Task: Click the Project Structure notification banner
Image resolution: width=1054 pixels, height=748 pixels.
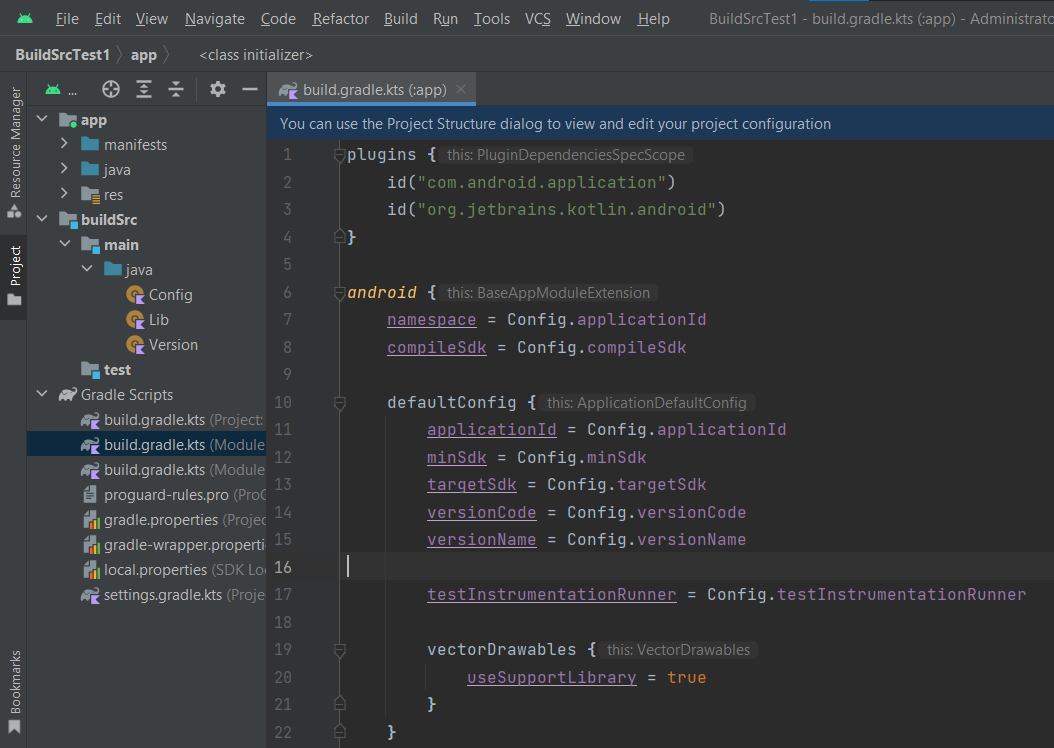Action: 660,124
